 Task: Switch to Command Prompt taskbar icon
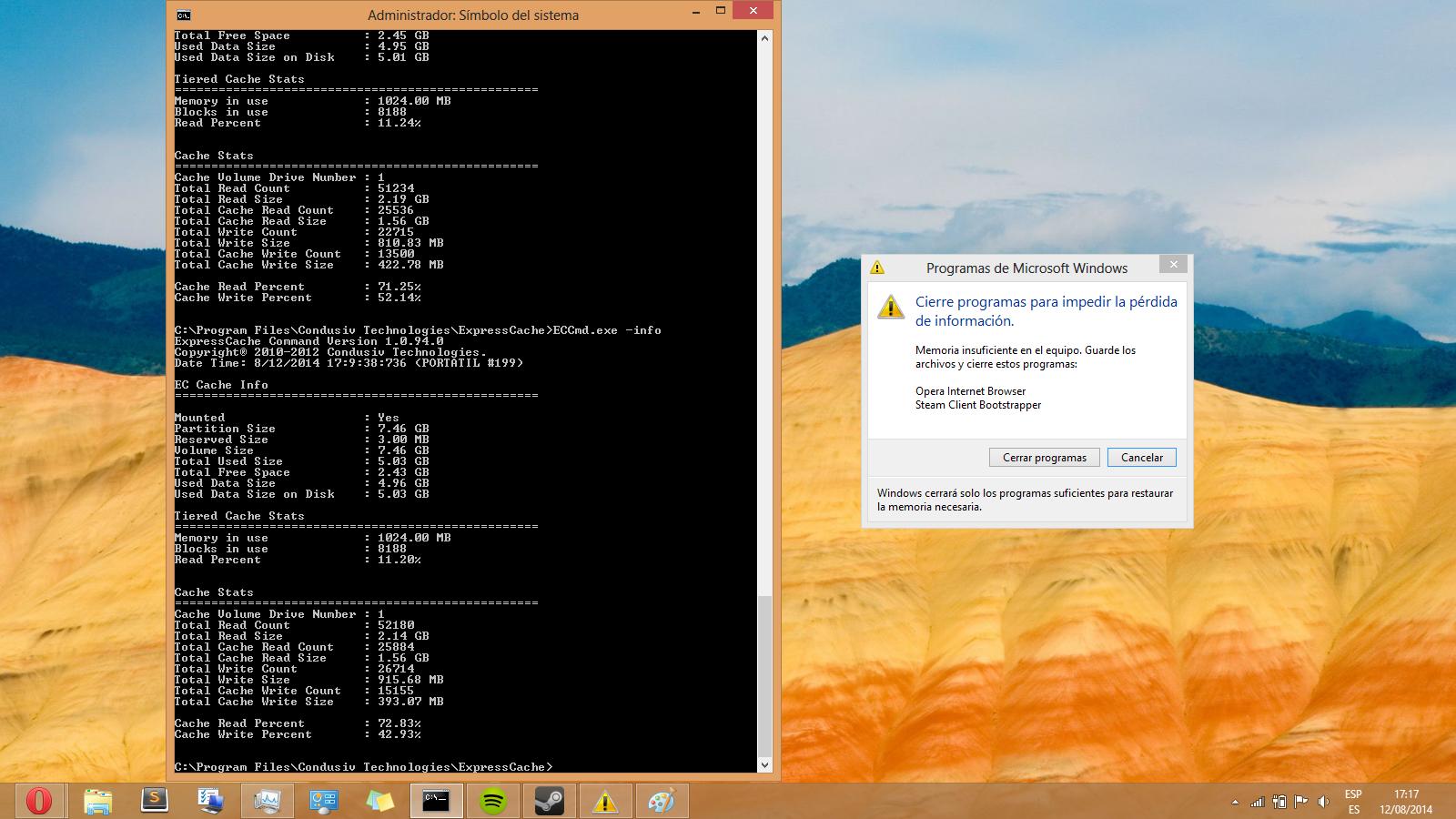[437, 801]
